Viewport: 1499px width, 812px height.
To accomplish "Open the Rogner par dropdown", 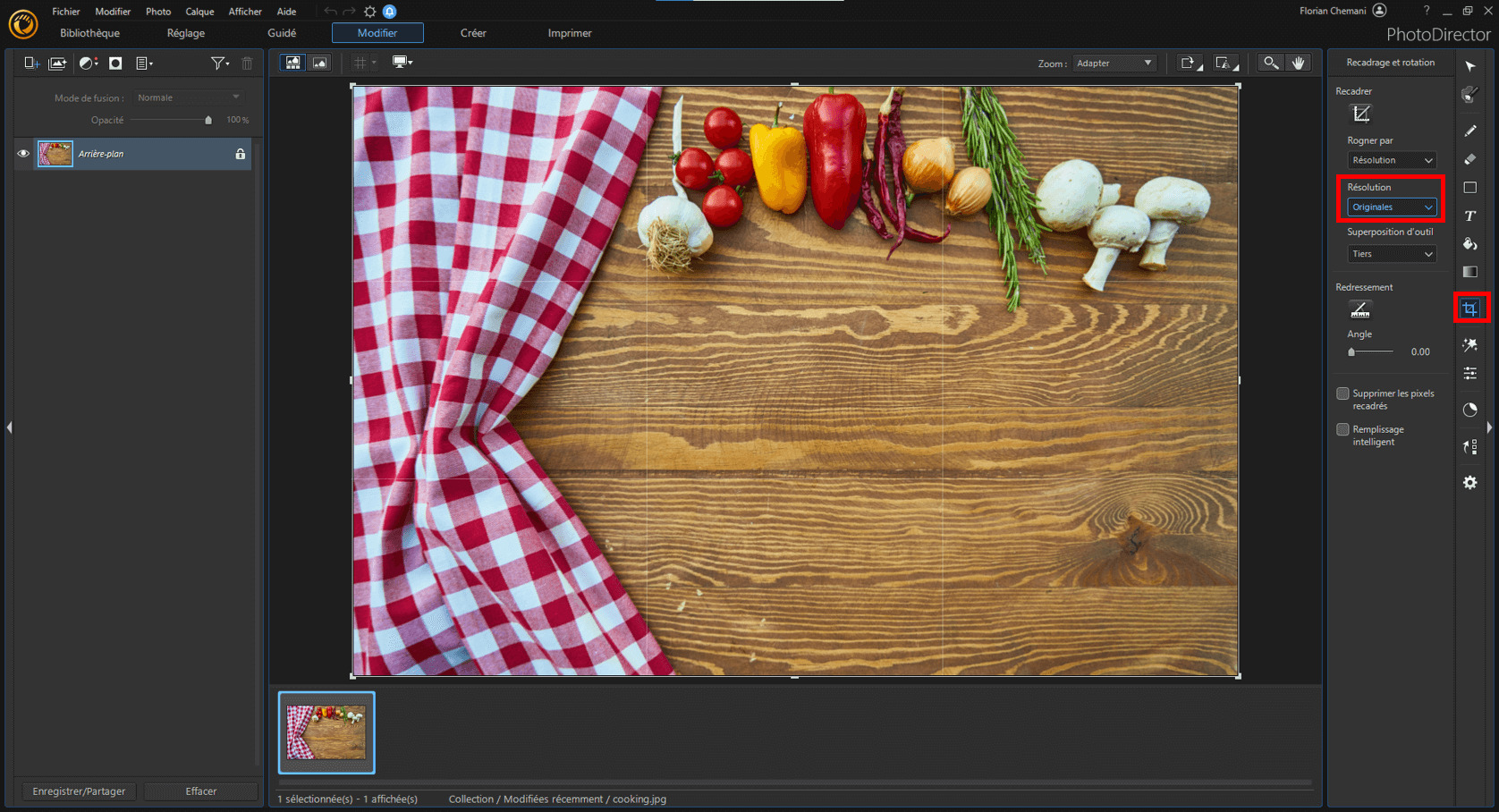I will [x=1392, y=160].
